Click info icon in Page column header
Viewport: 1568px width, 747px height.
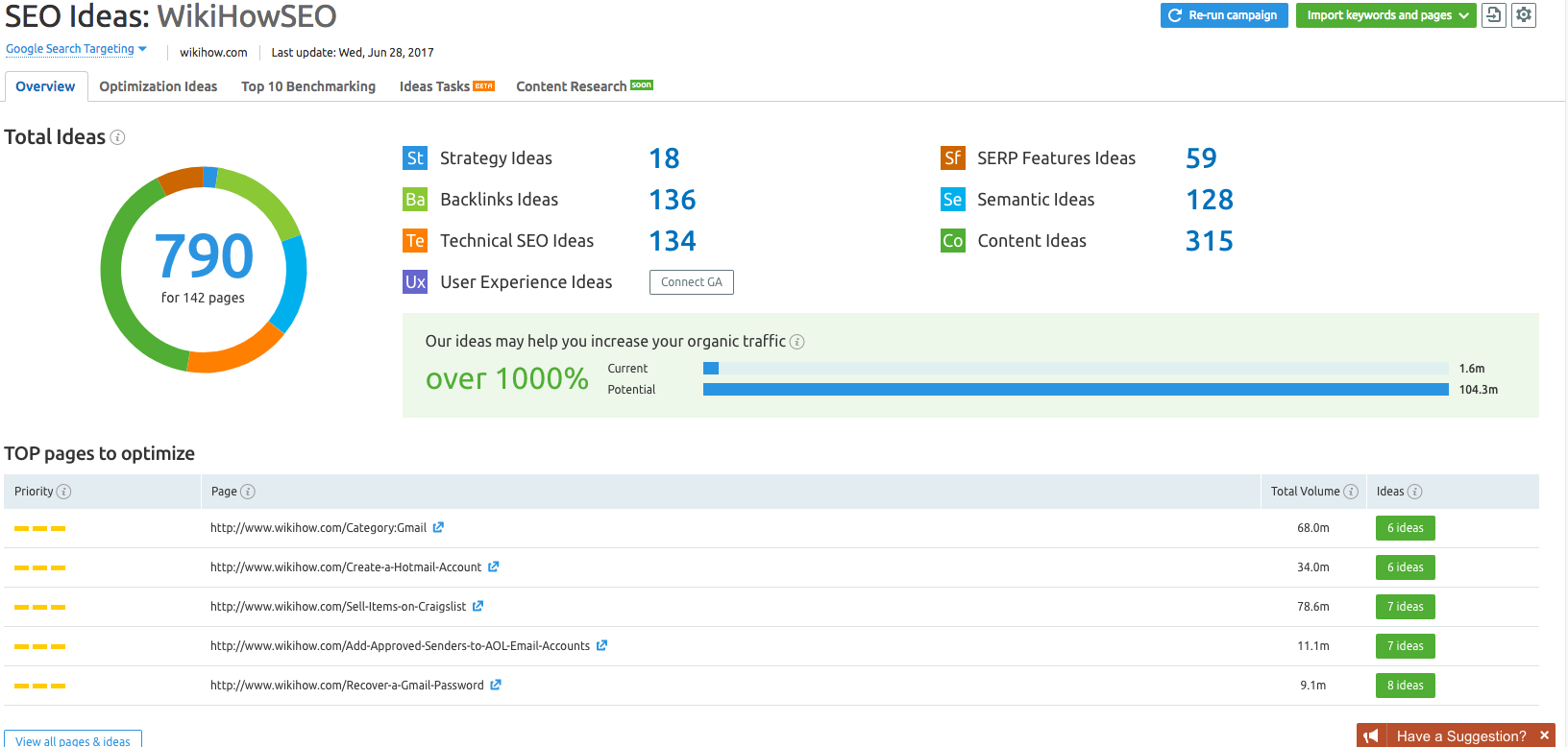(x=247, y=492)
